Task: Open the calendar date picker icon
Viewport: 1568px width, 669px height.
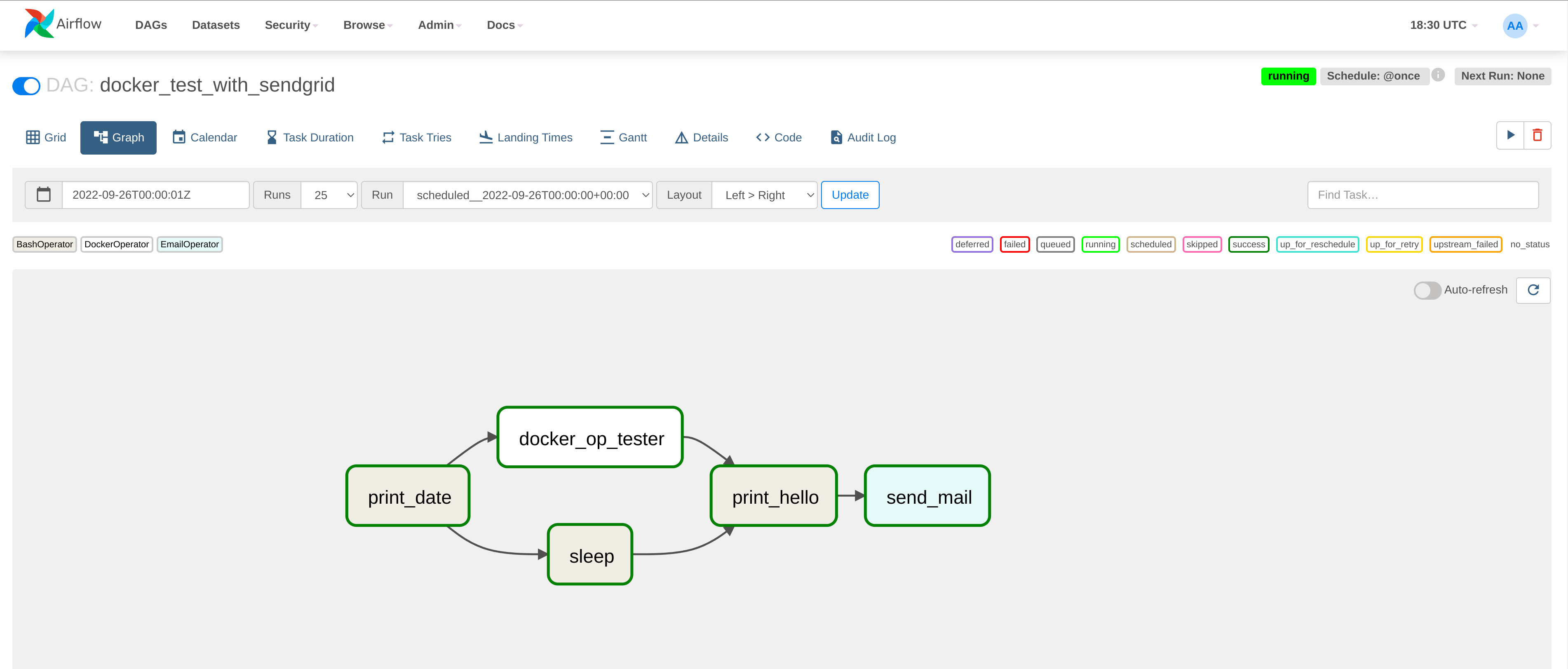Action: tap(44, 195)
